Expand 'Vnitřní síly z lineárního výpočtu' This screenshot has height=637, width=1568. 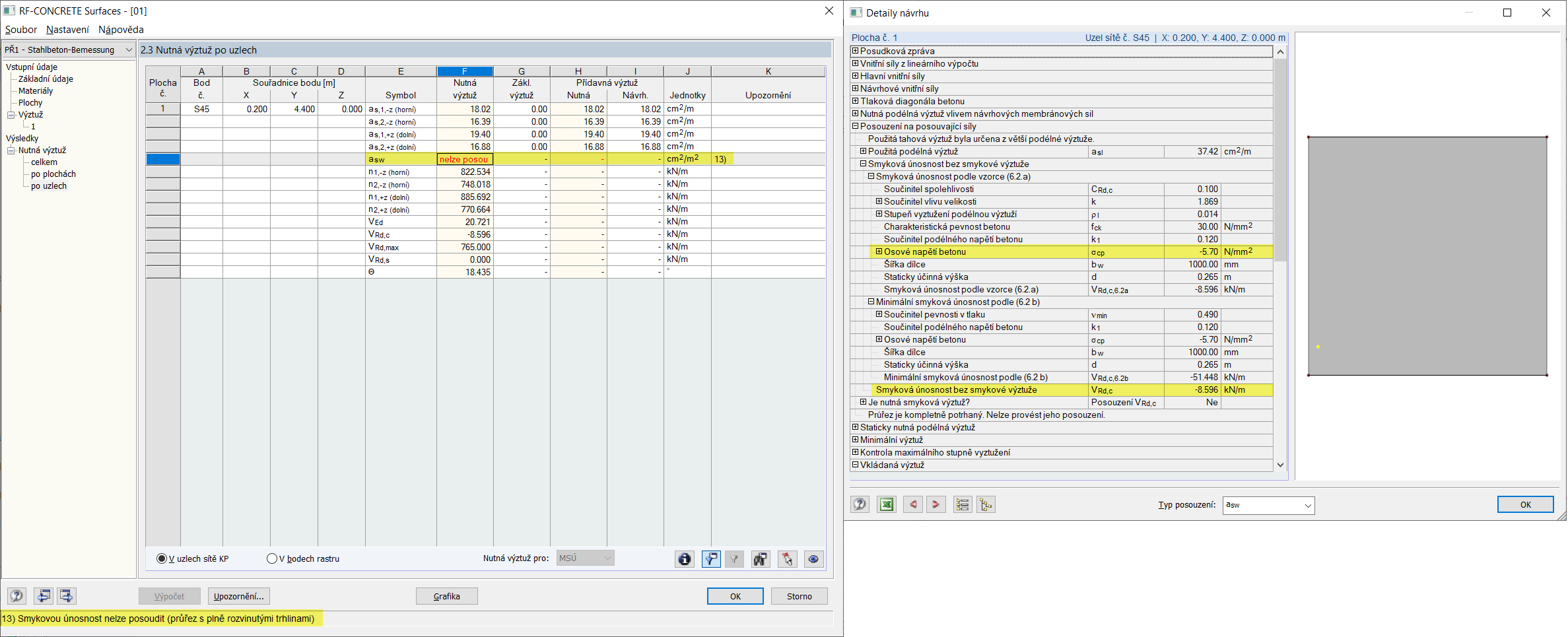(x=855, y=63)
